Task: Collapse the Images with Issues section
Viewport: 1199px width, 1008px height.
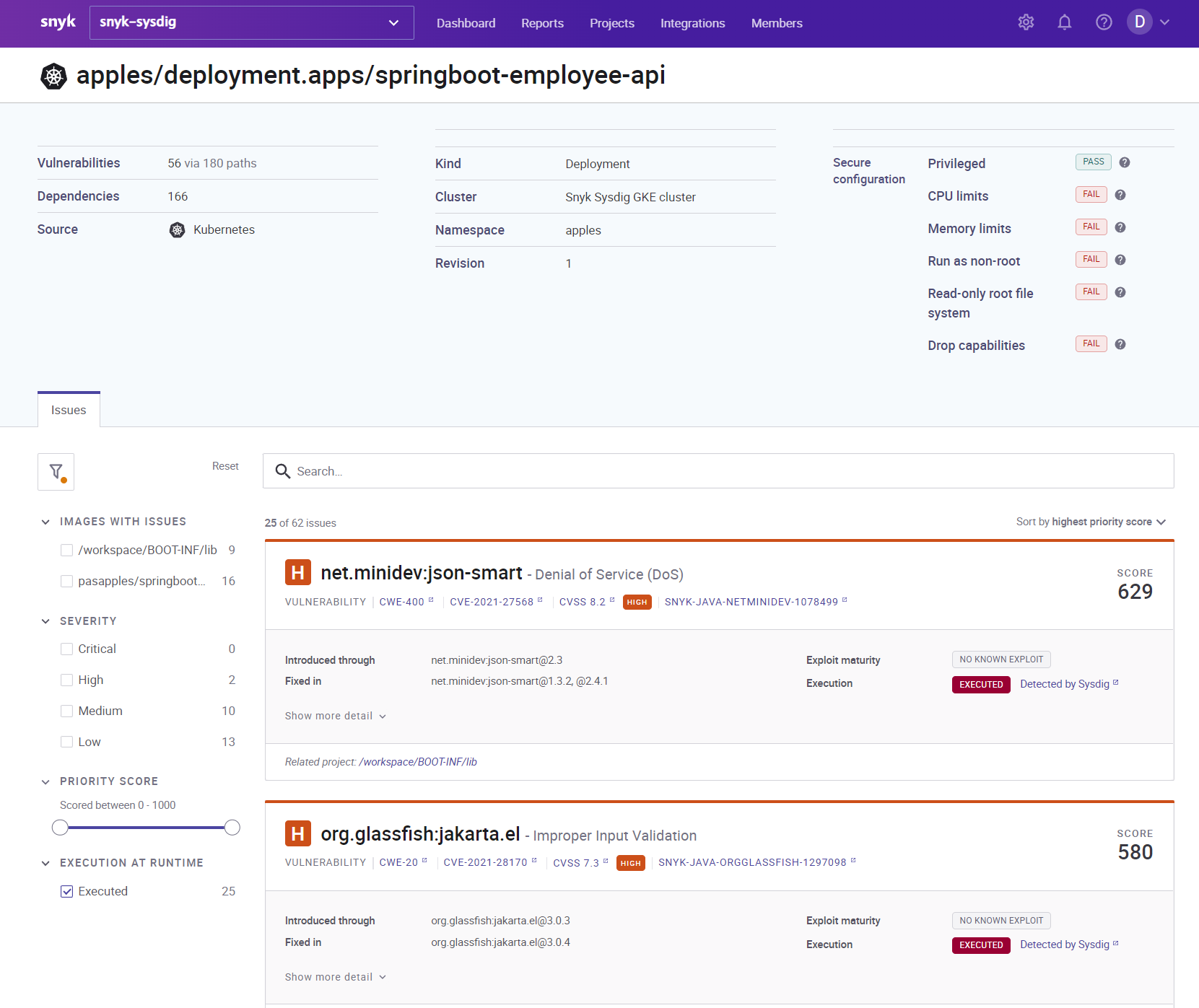Action: tap(45, 522)
